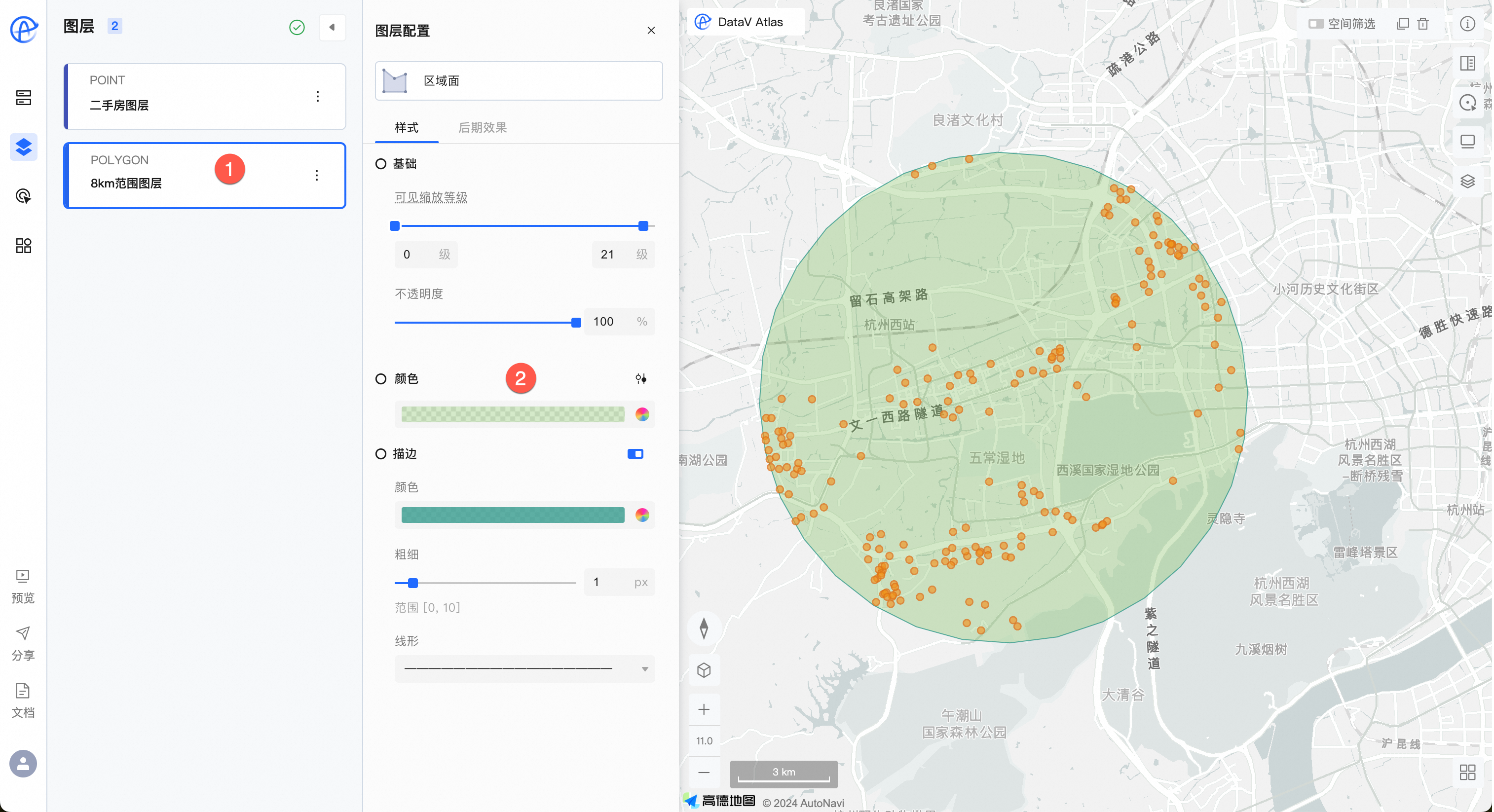Zoom in with the plus button

[x=704, y=709]
